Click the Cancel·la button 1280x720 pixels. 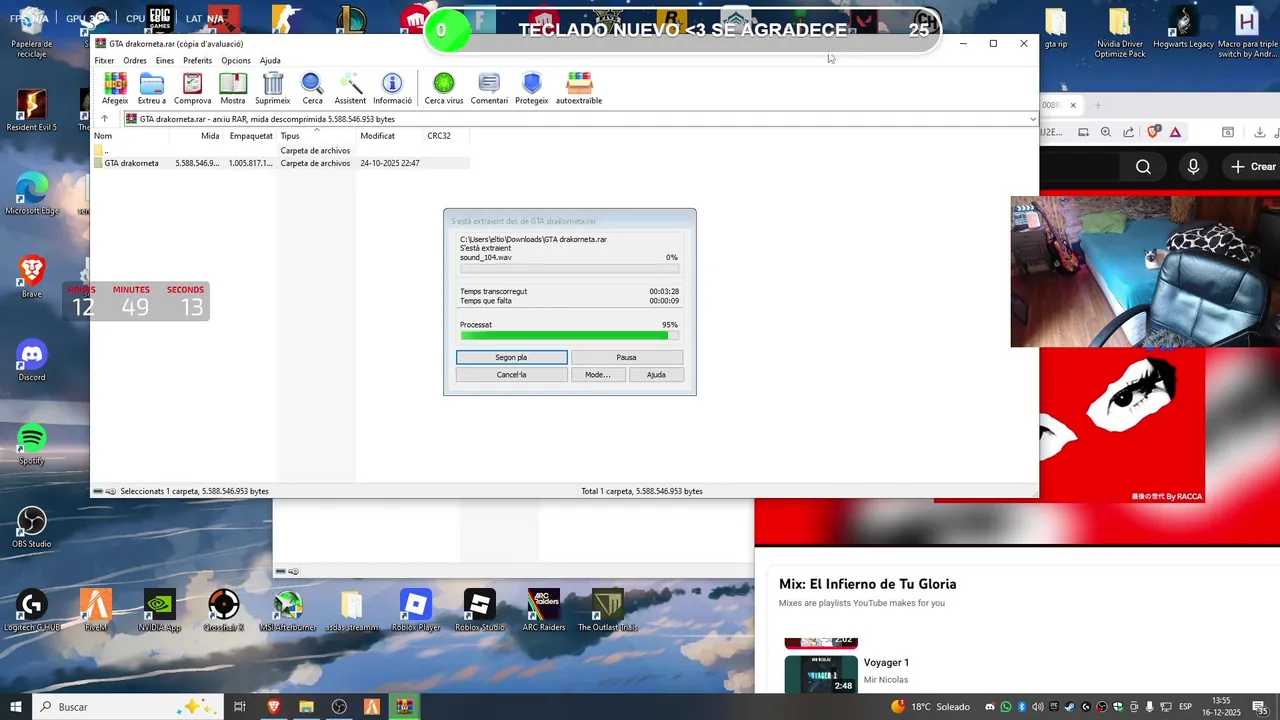coord(511,375)
